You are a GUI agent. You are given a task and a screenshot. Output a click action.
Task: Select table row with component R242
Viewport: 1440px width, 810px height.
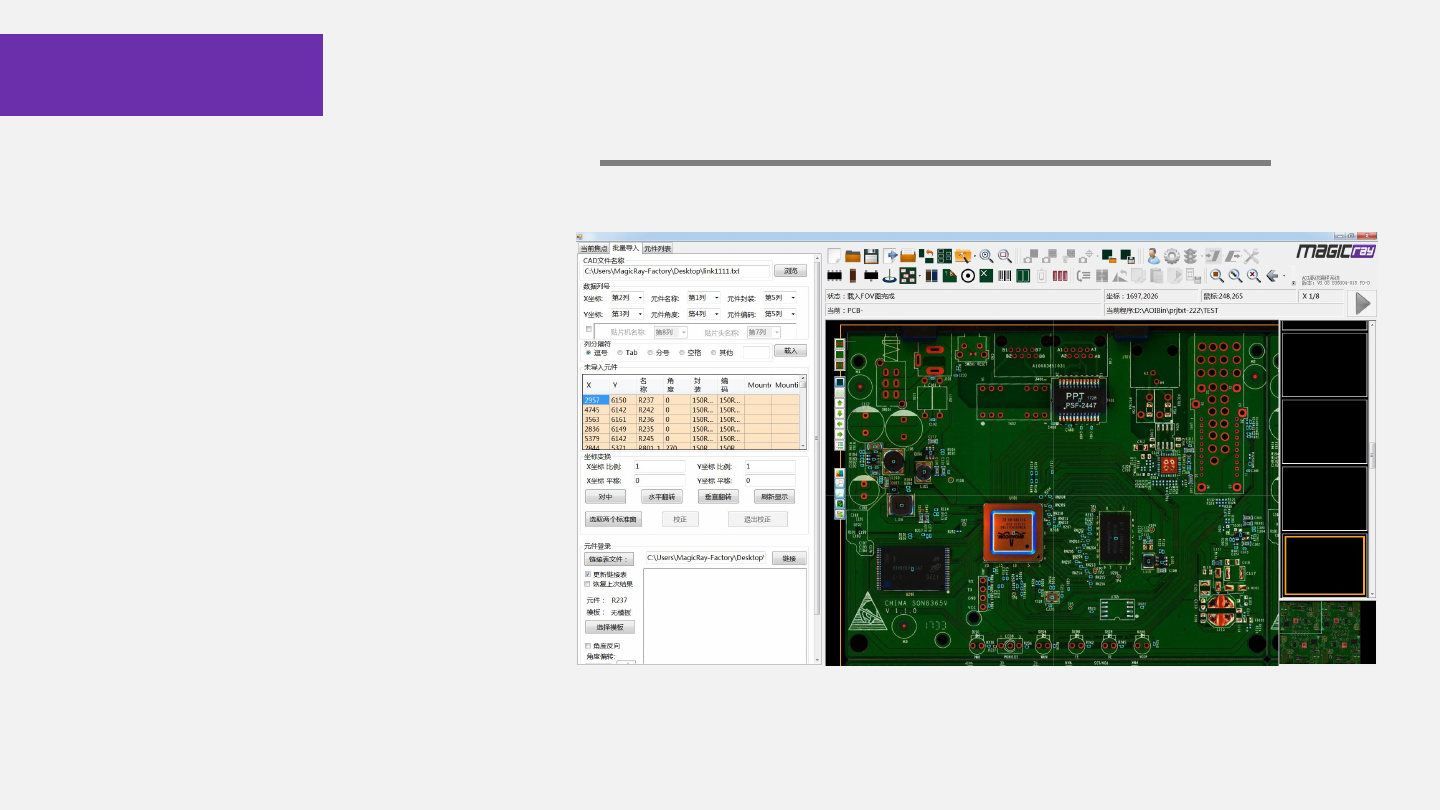pyautogui.click(x=692, y=410)
